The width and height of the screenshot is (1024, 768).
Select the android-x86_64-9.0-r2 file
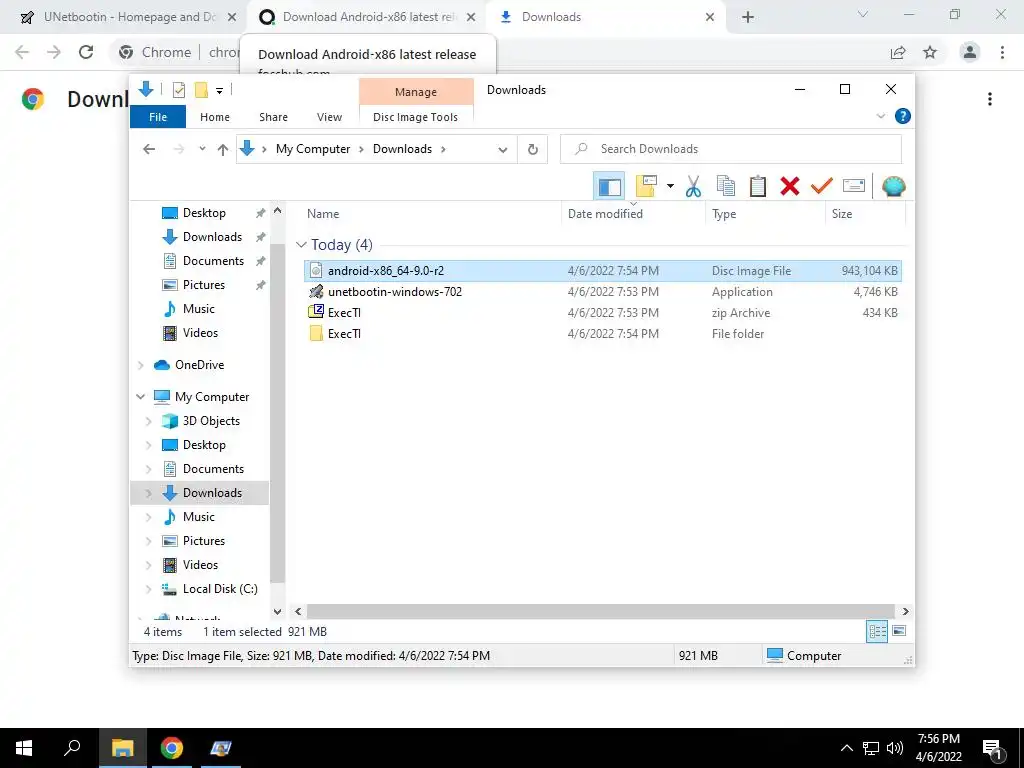(x=603, y=270)
